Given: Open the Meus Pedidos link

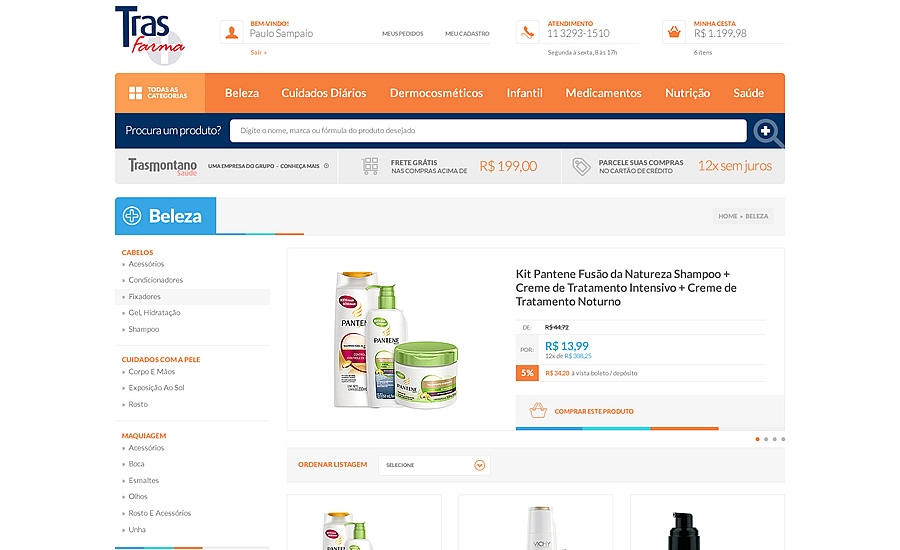Looking at the screenshot, I should (x=402, y=34).
